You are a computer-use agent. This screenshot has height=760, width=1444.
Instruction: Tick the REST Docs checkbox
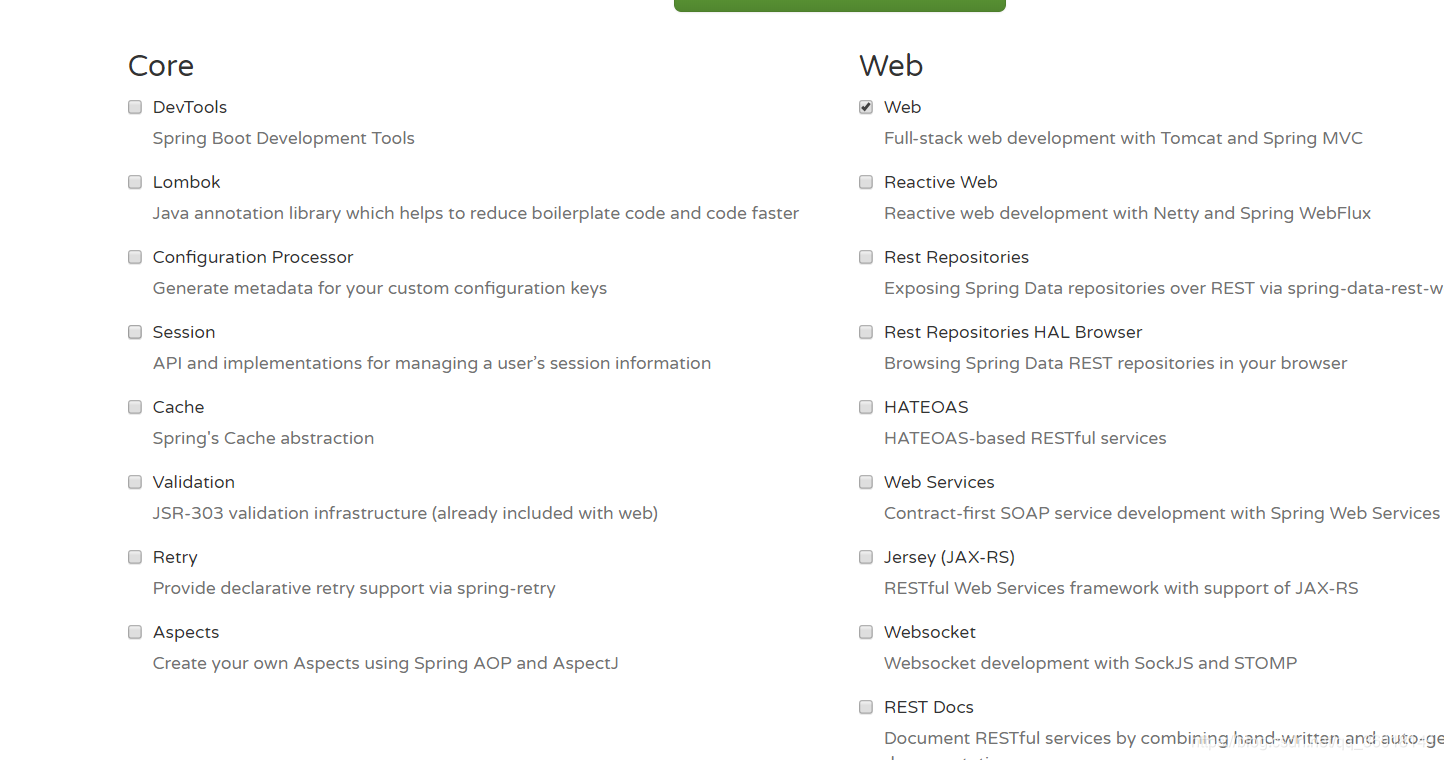(x=866, y=707)
